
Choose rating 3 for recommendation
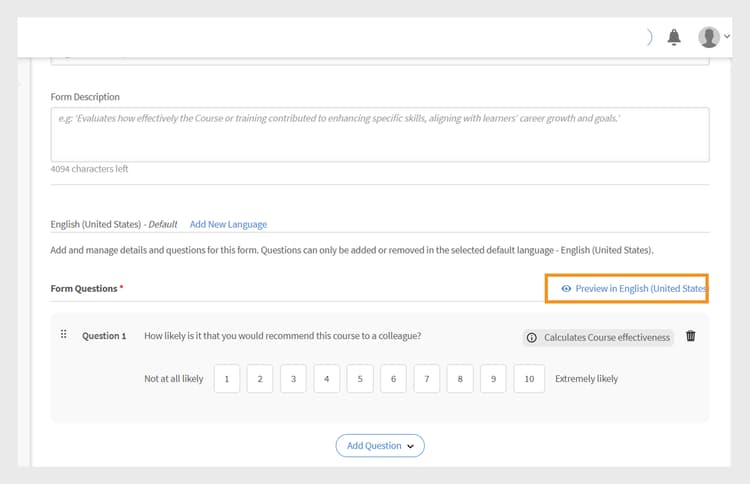(x=293, y=379)
